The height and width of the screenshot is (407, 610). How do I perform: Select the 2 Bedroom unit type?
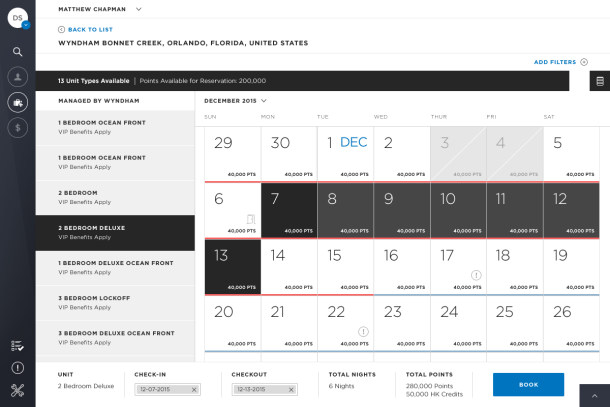(x=115, y=198)
